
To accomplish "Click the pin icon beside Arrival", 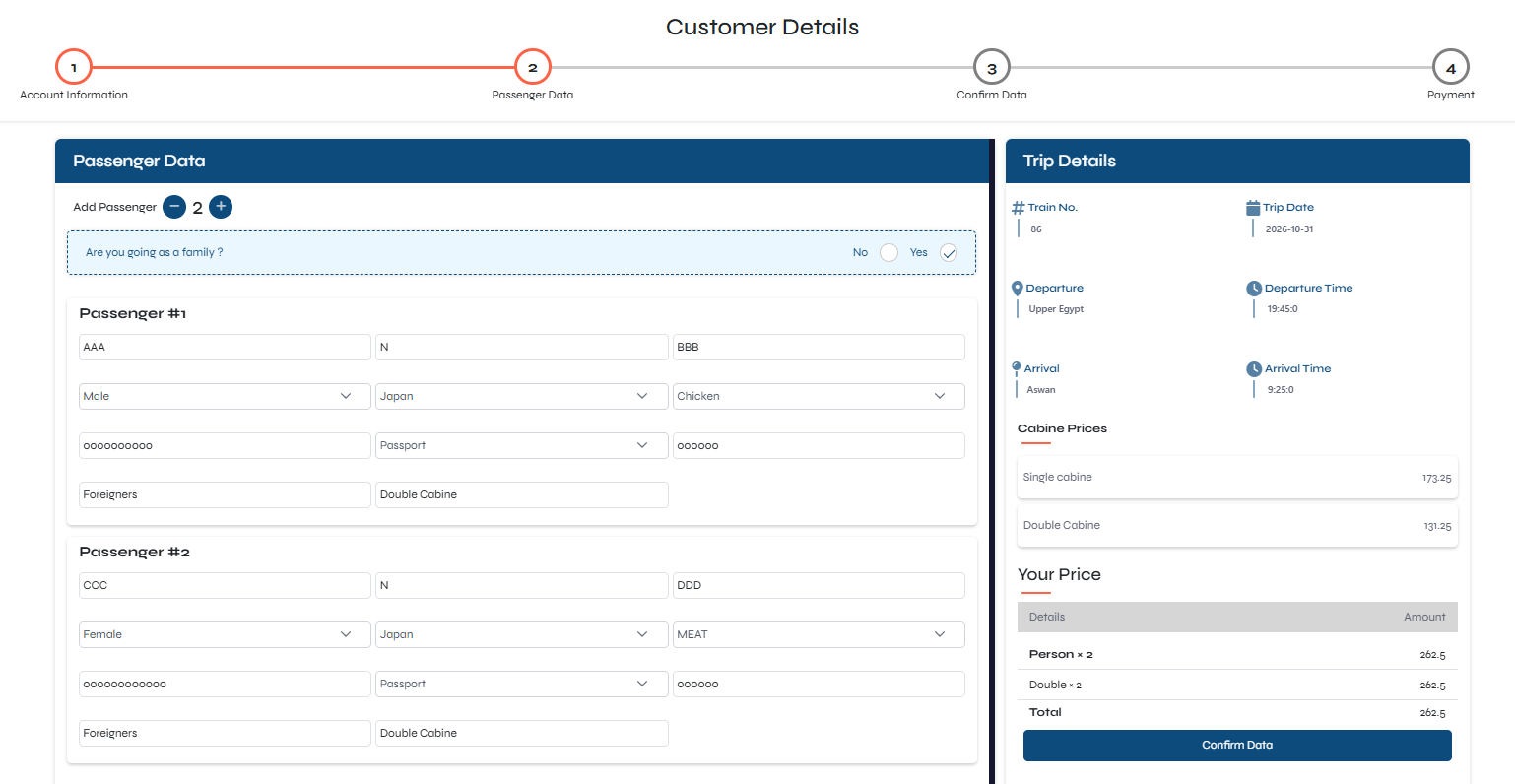I will click(1017, 368).
